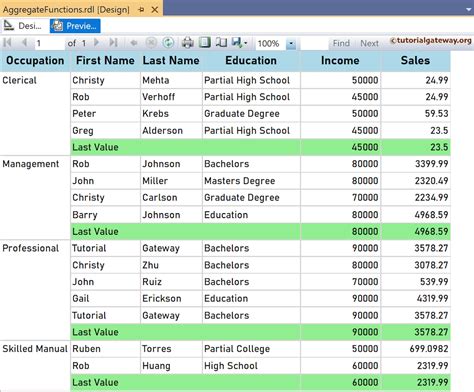The height and width of the screenshot is (392, 474).
Task: Click the 100% zoom combo box
Action: 276,43
